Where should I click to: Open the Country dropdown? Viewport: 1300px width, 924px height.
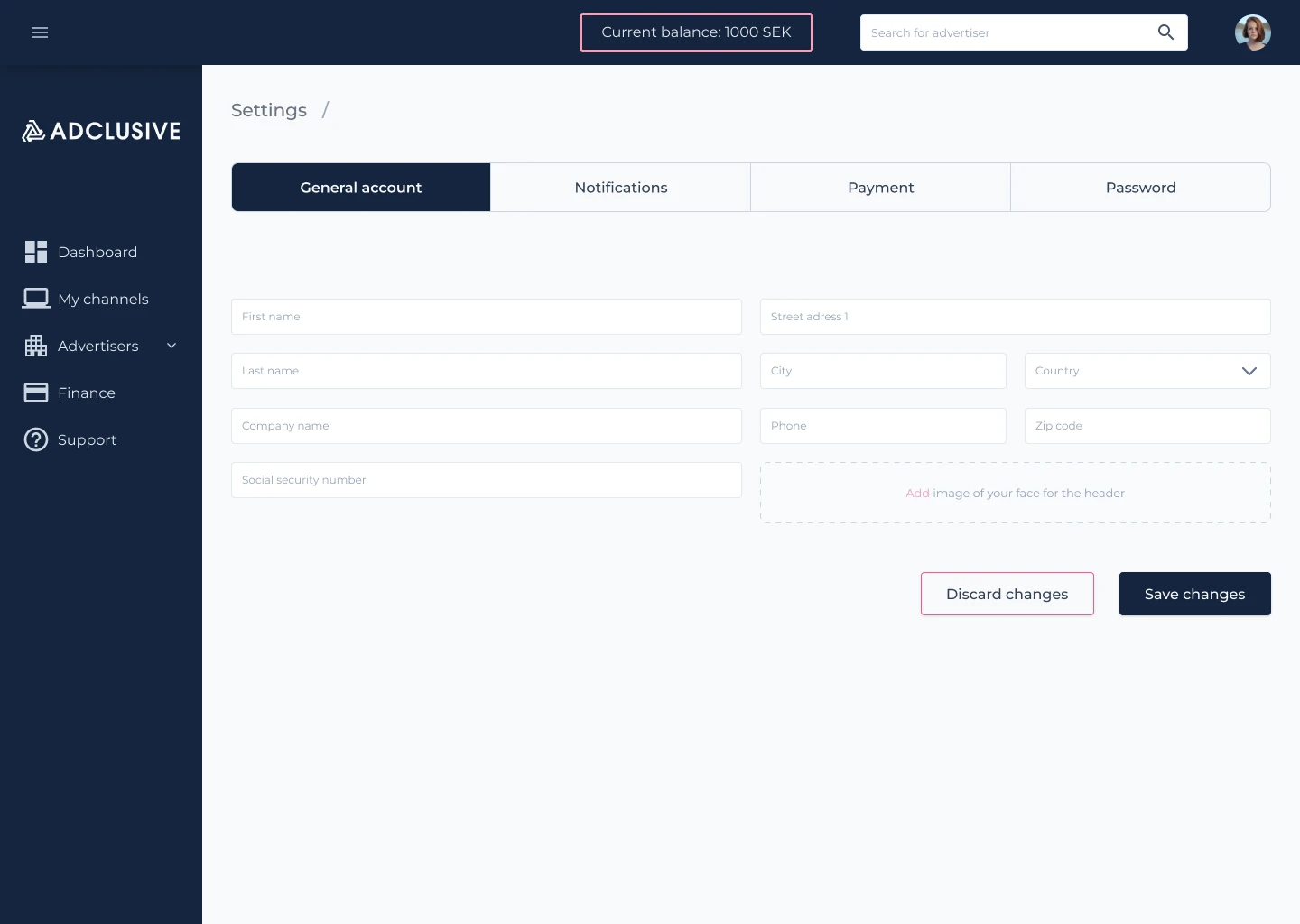click(x=1147, y=371)
